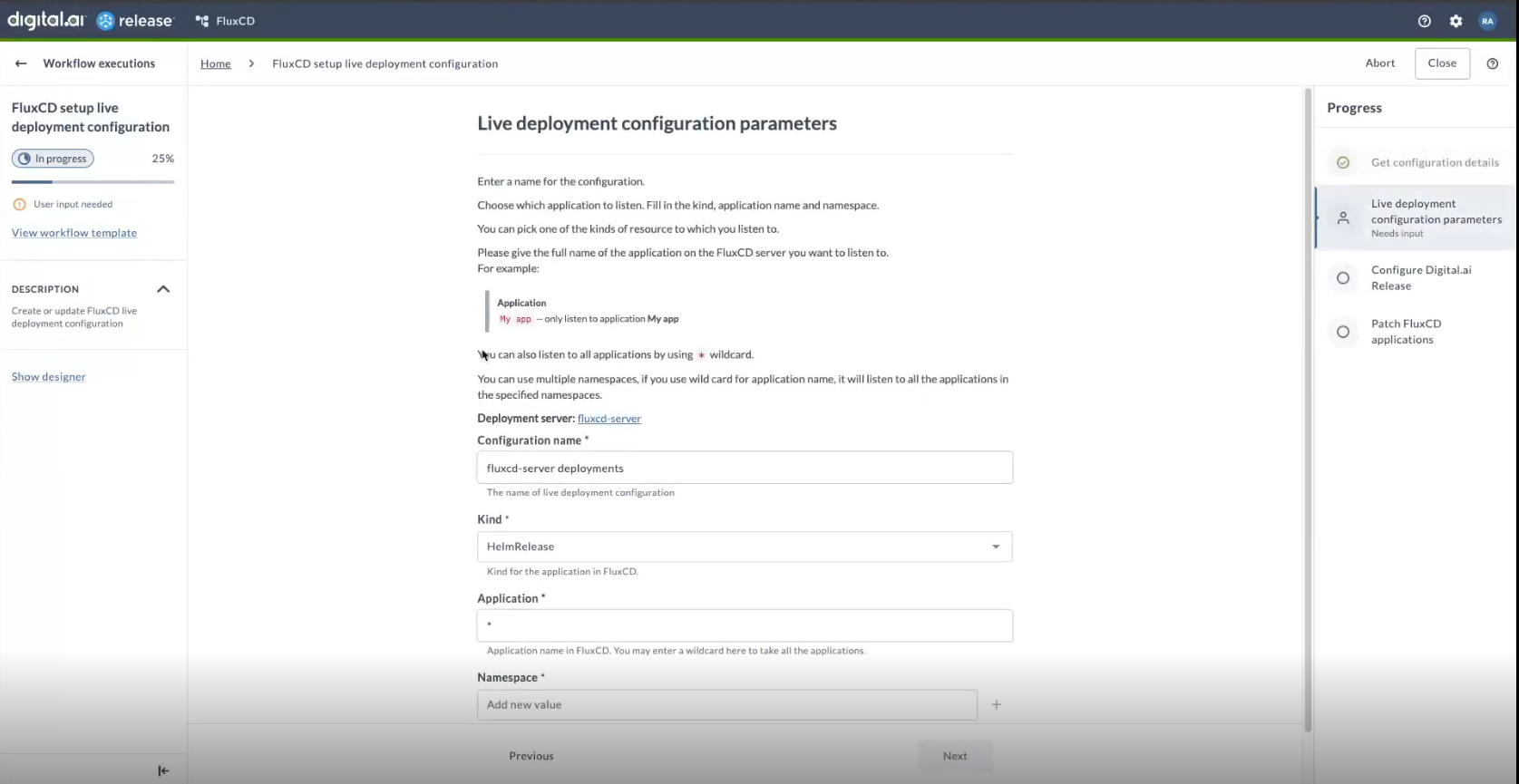1519x784 pixels.
Task: Click the Kind dropdown arrow
Action: 996,547
